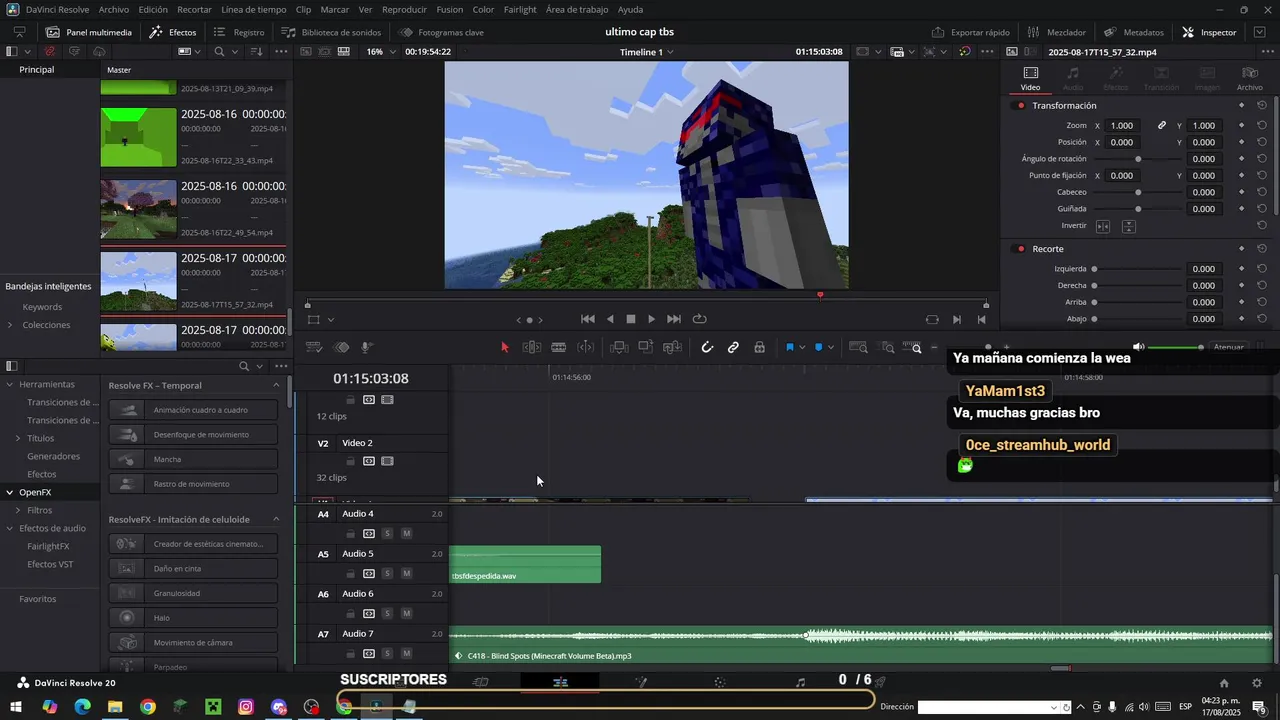
Task: Collapse the OpenFX category
Action: [9, 492]
